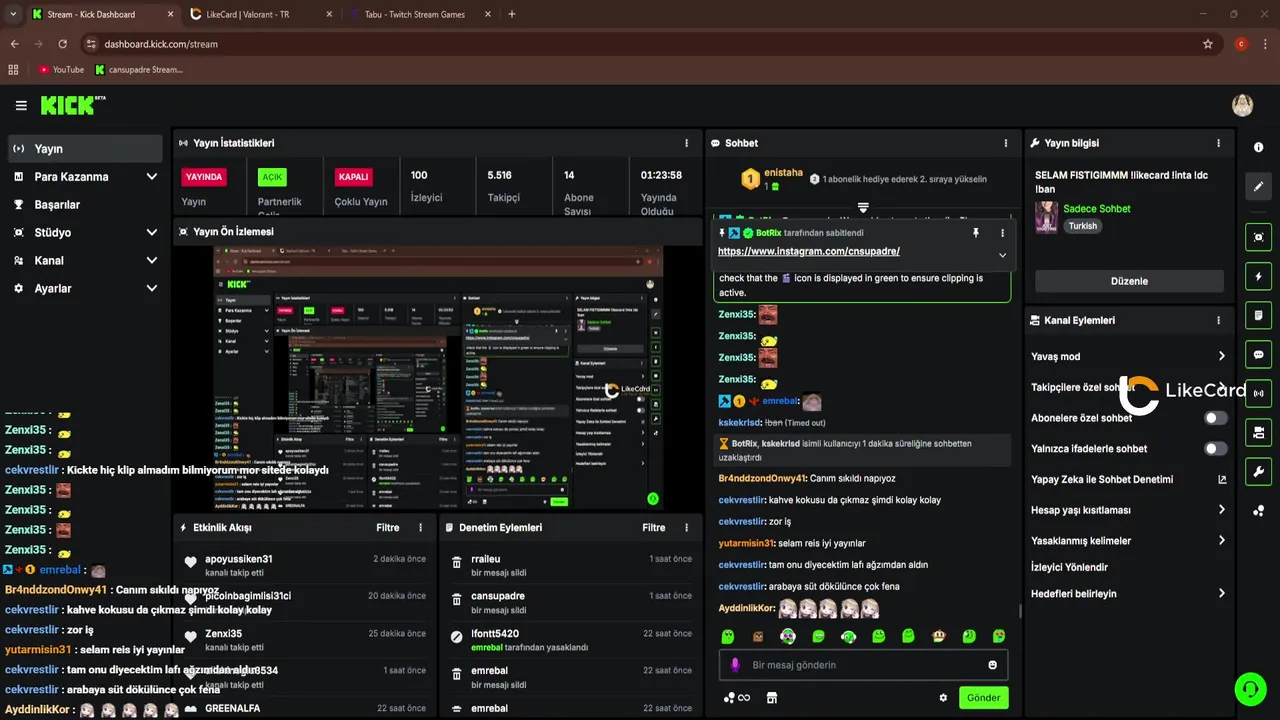Open cansupadre Stream bookmark
The height and width of the screenshot is (720, 1280).
pyautogui.click(x=139, y=70)
